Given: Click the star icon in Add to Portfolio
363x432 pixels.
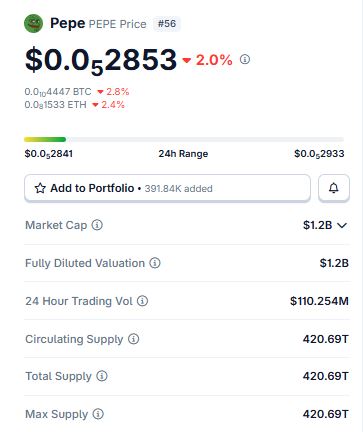Looking at the screenshot, I should pos(40,188).
